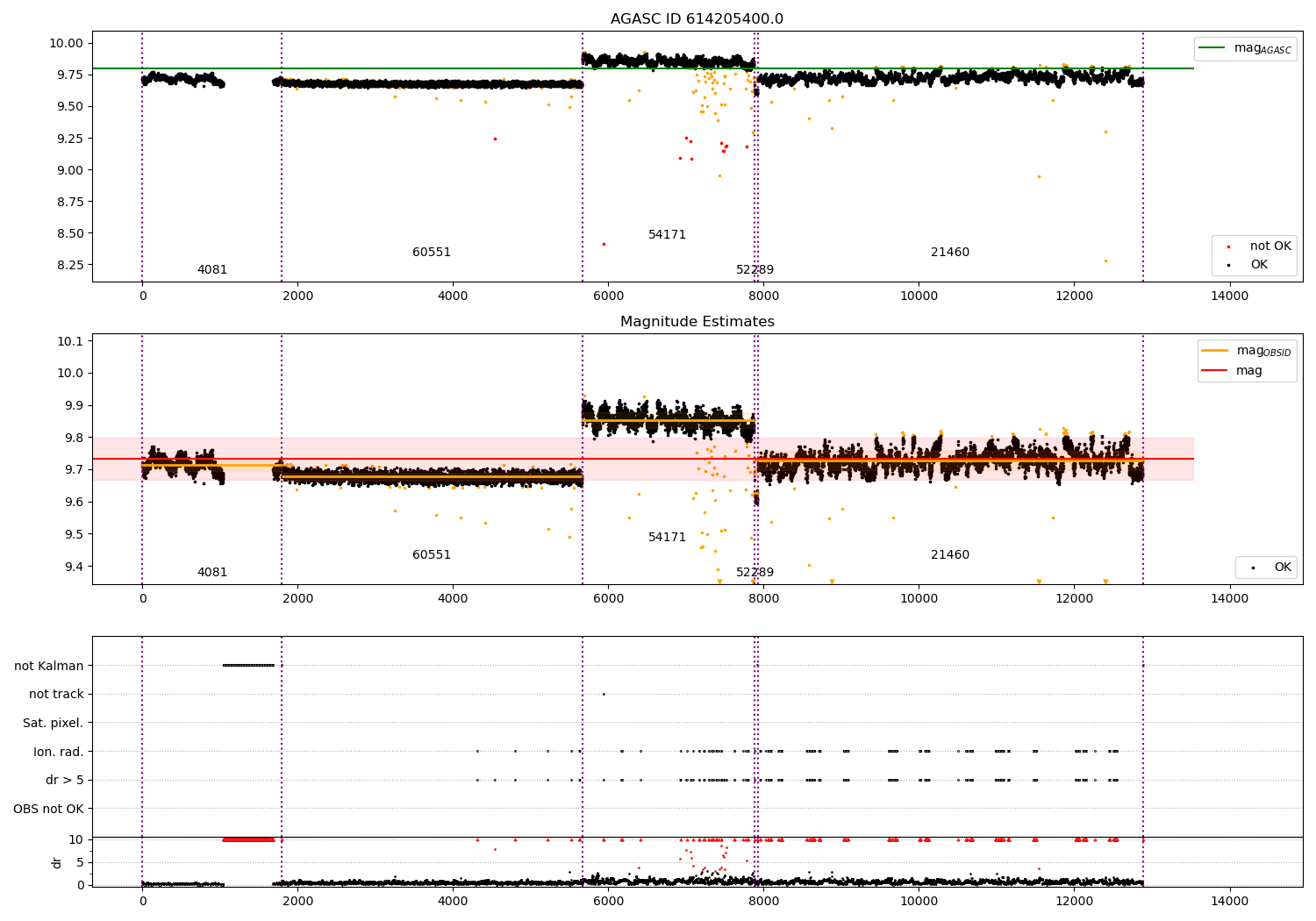Click obsid label 54171 in Magnitude Estimates plot
The width and height of the screenshot is (1316, 921).
[x=667, y=537]
